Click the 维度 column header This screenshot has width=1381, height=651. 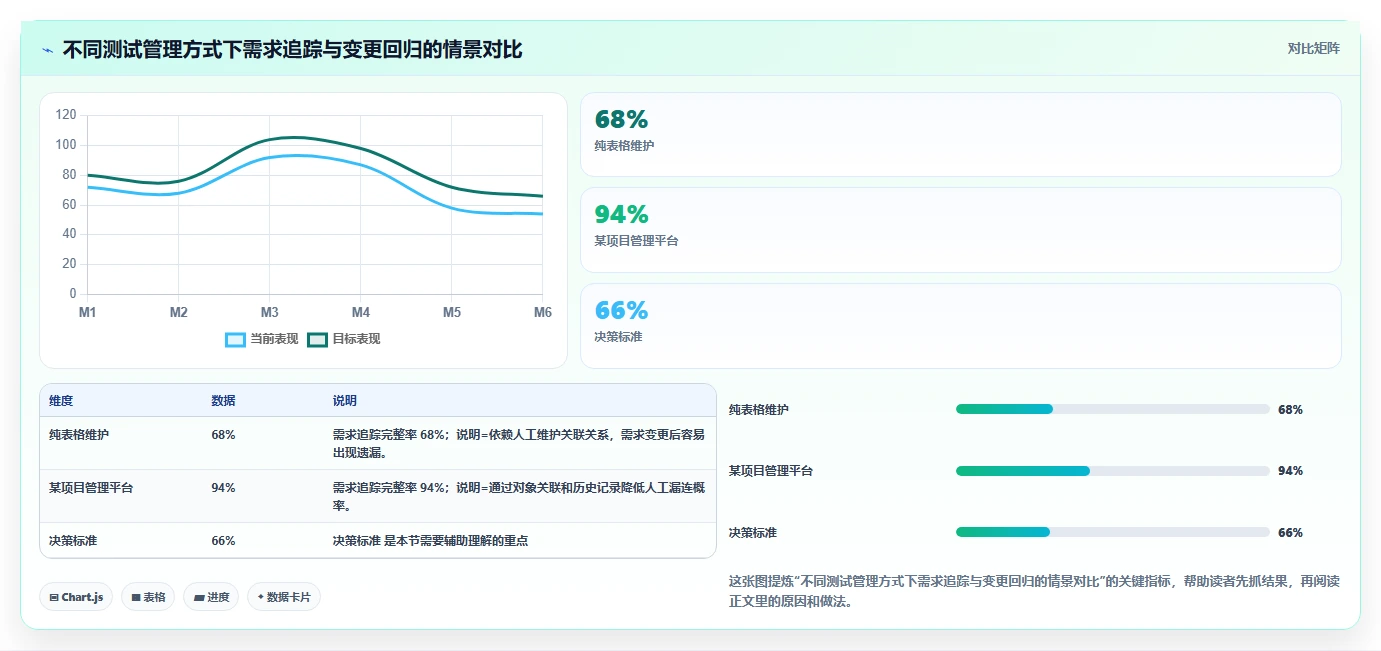coord(61,401)
